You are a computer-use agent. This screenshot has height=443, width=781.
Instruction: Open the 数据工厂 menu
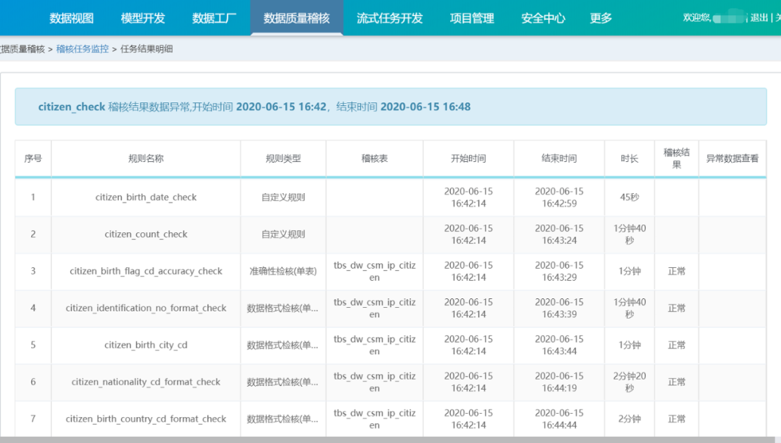click(x=214, y=18)
